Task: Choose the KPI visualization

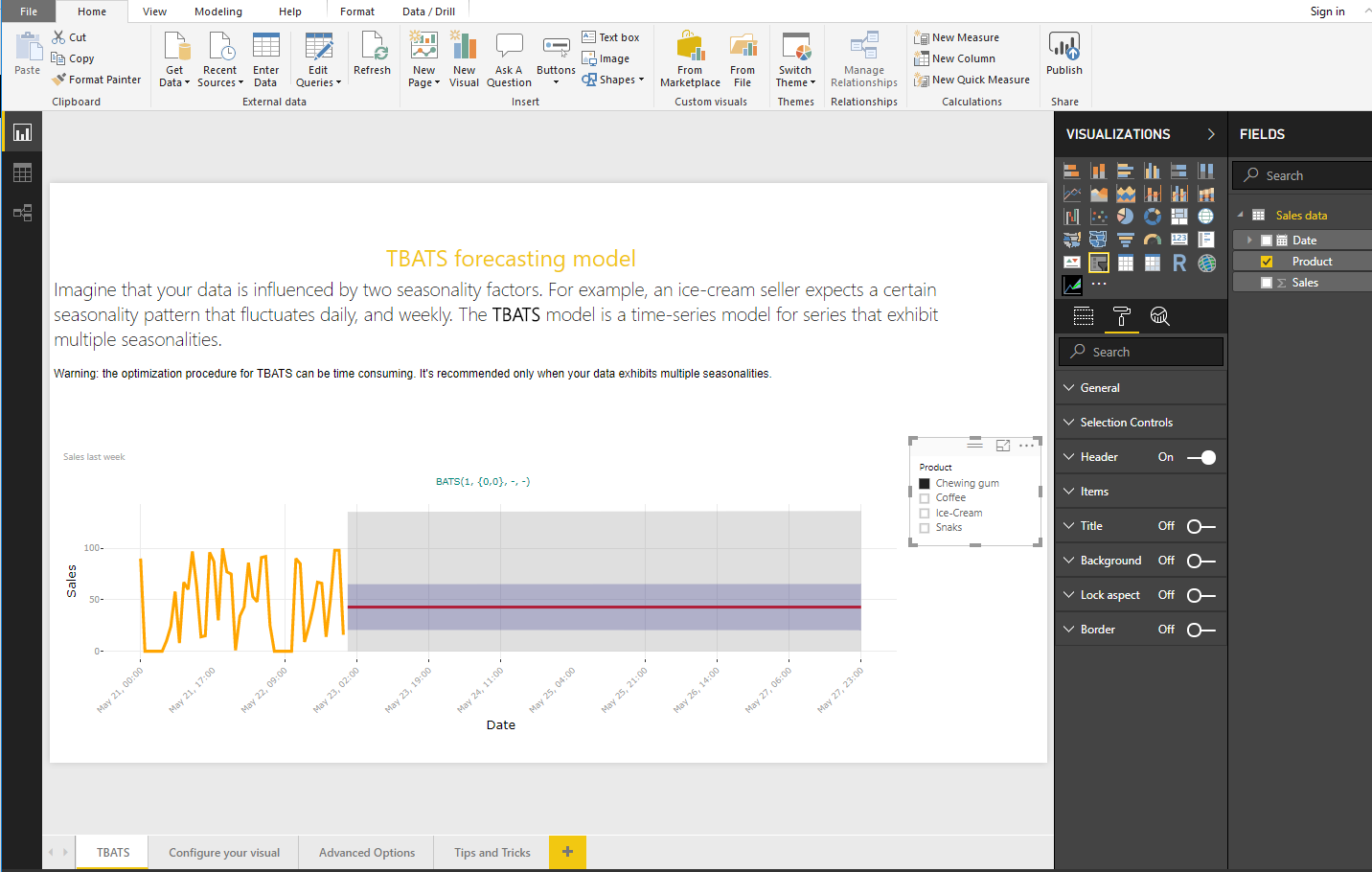Action: 1072,263
